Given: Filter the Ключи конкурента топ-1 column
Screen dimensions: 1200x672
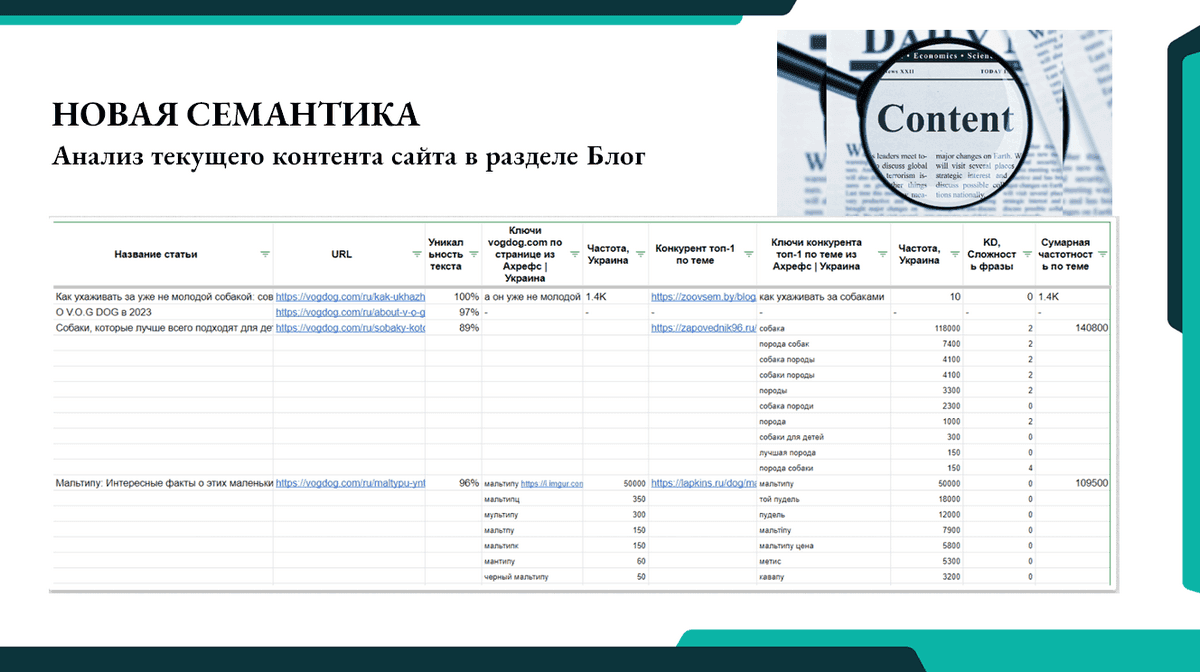Looking at the screenshot, I should [883, 254].
